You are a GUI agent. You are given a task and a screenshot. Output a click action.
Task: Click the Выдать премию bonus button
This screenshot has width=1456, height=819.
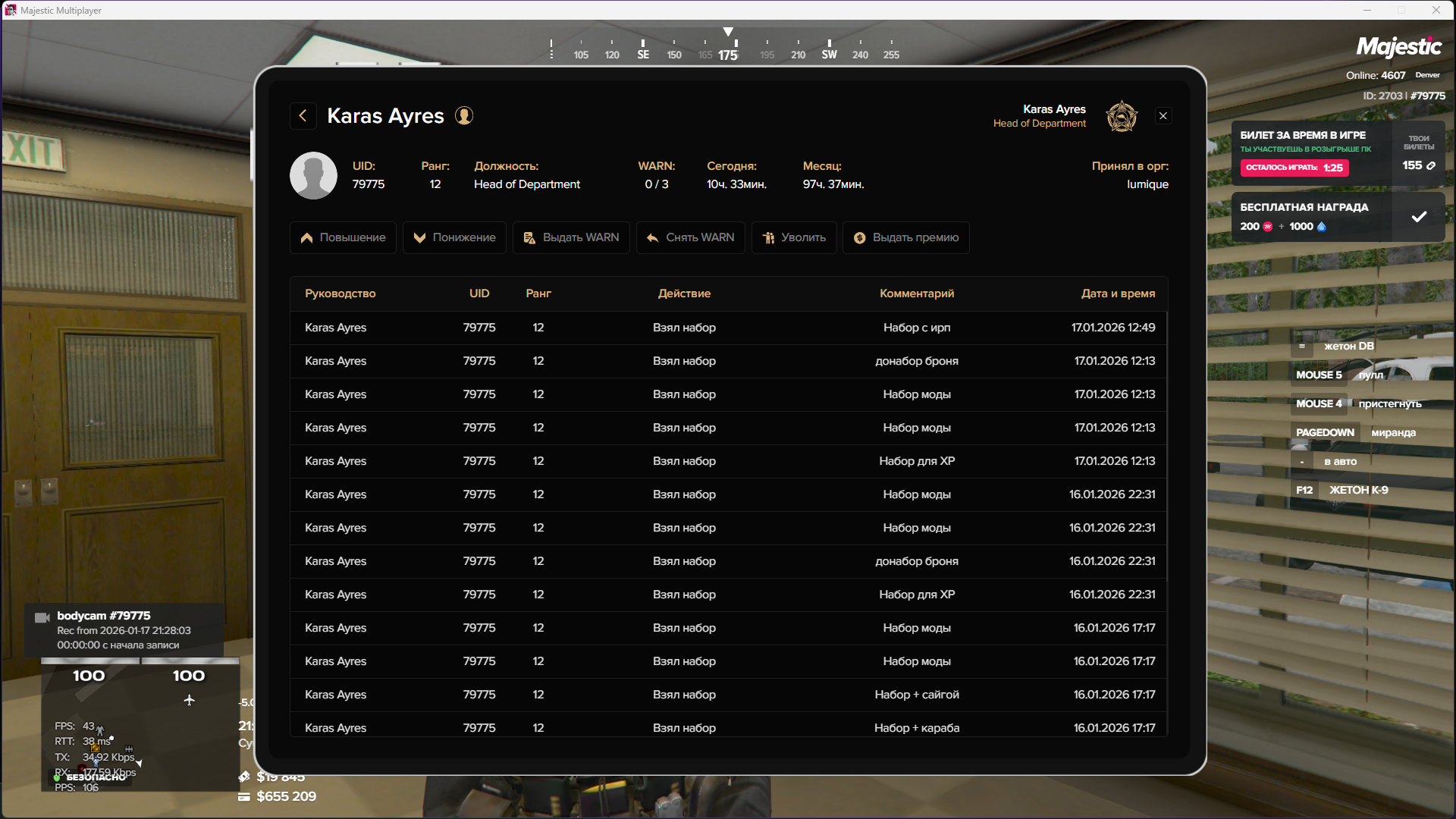pos(905,237)
